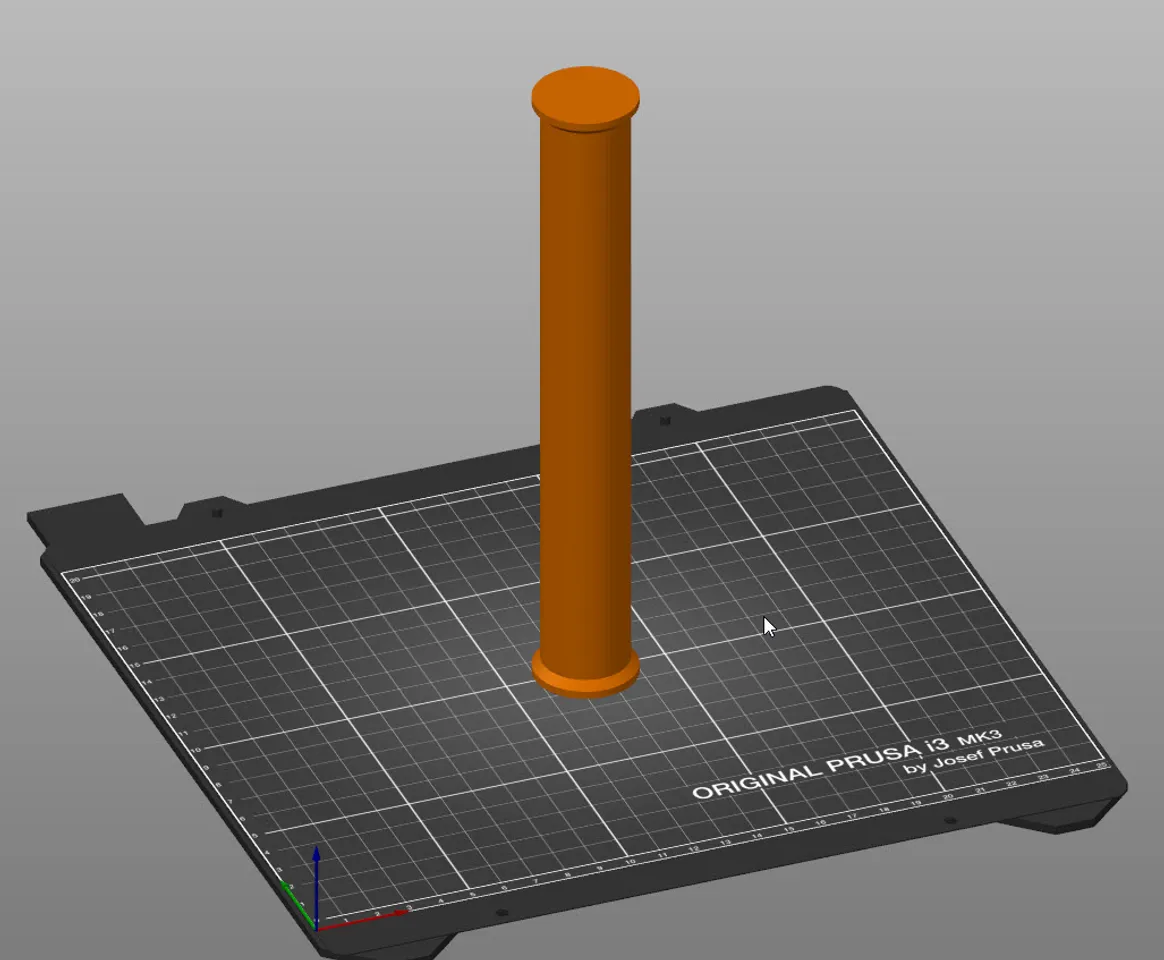Click the bed origin where axes meet
The height and width of the screenshot is (960, 1164).
[x=317, y=928]
